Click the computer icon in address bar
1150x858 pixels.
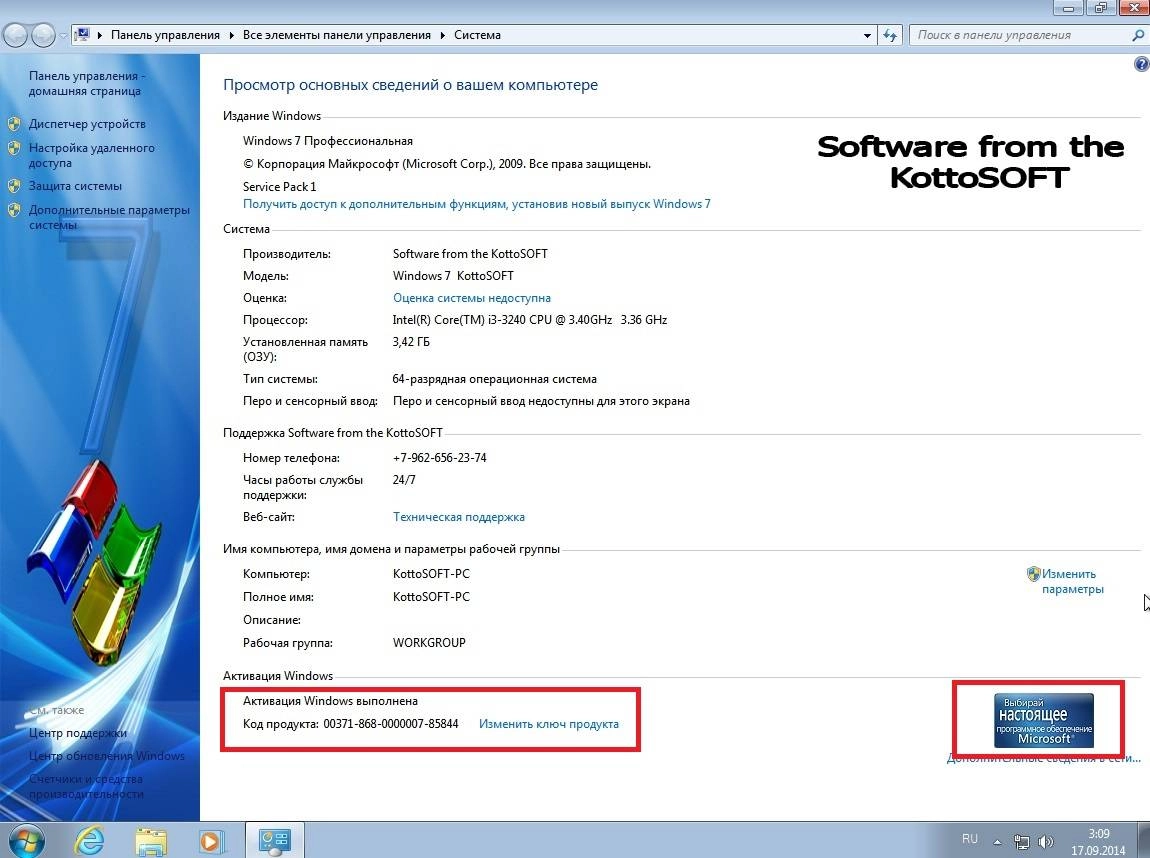(83, 34)
